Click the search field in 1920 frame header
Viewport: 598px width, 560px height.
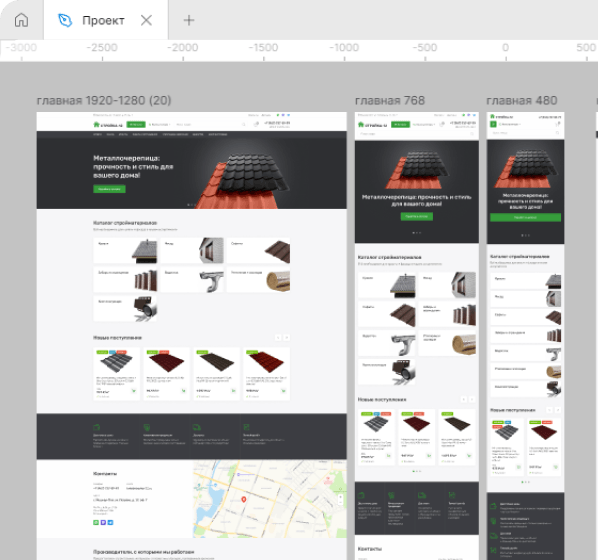(x=211, y=124)
